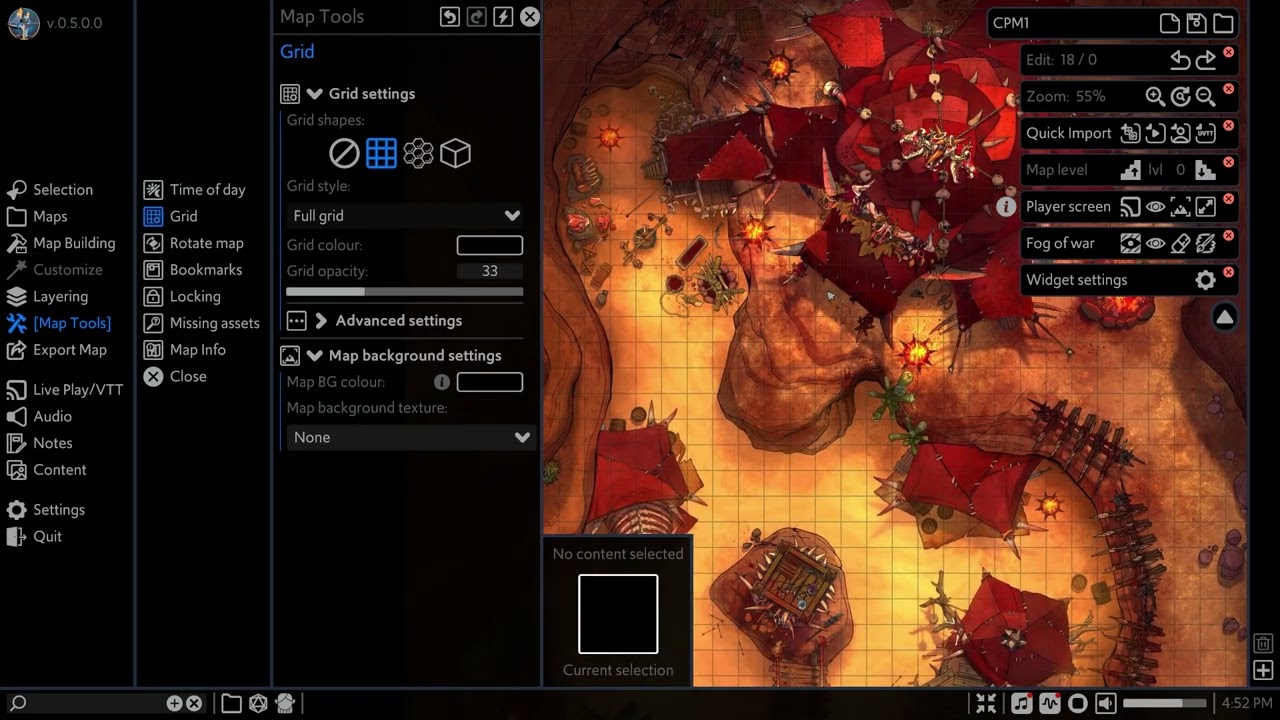Select the square grid shape
Image resolution: width=1280 pixels, height=720 pixels.
381,153
